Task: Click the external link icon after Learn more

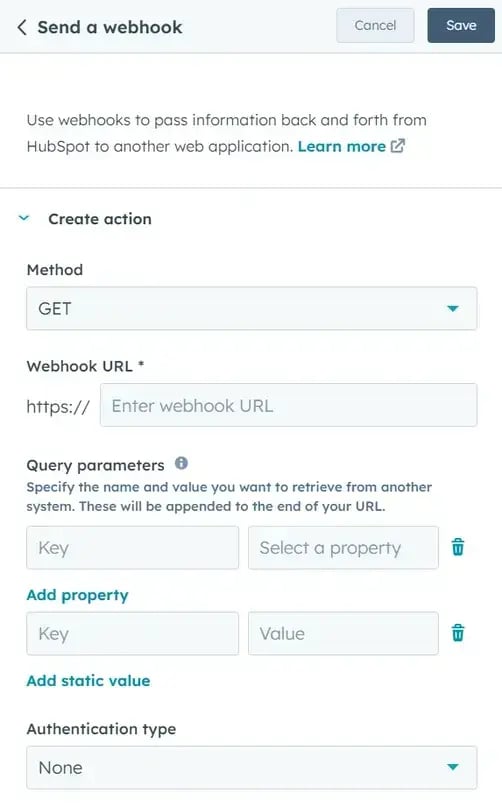Action: click(x=397, y=146)
